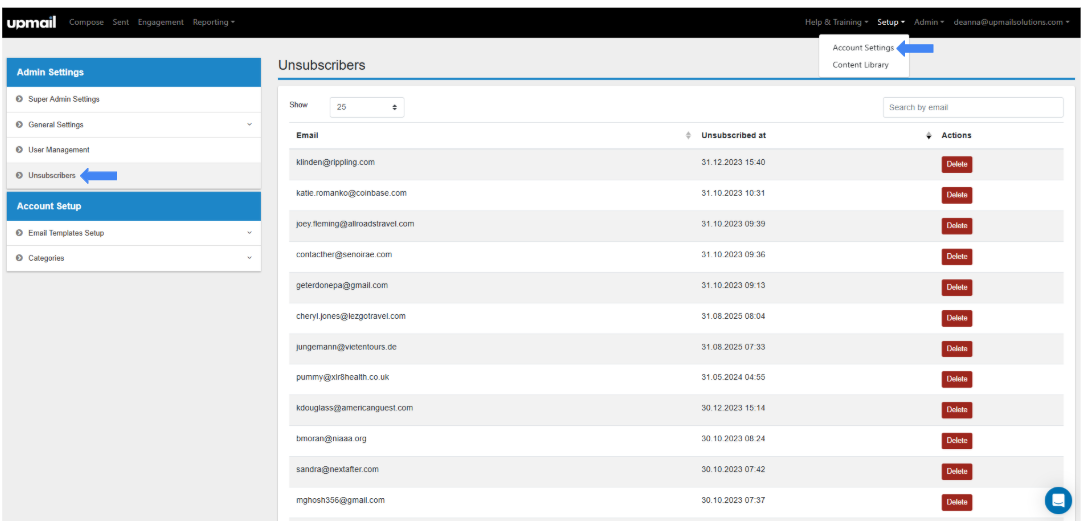
Task: Click the Super Admin Settings arrow icon
Action: coord(19,100)
